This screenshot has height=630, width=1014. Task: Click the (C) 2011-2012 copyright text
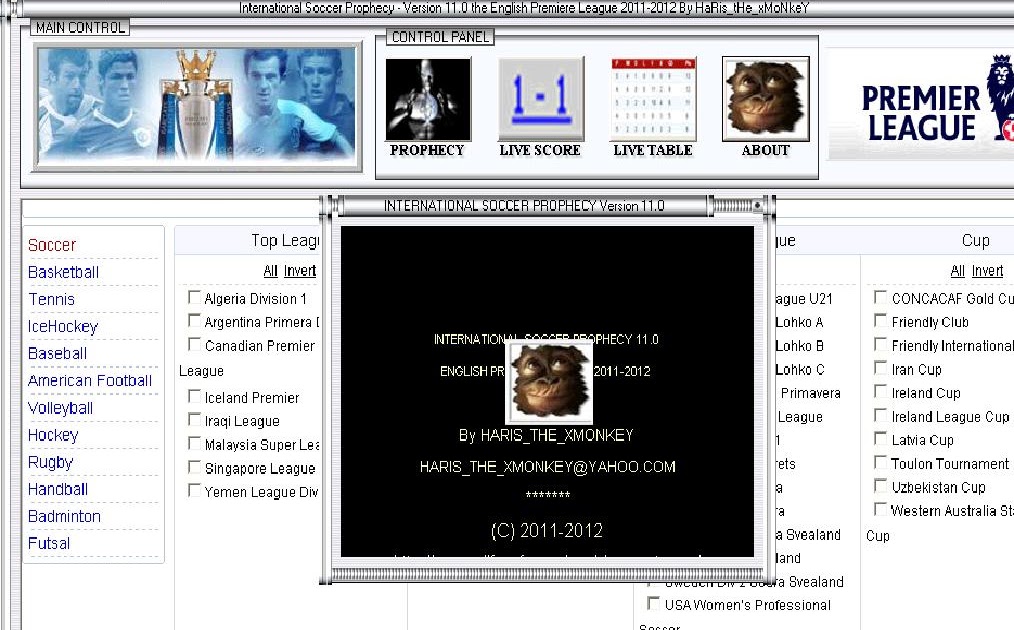click(547, 531)
